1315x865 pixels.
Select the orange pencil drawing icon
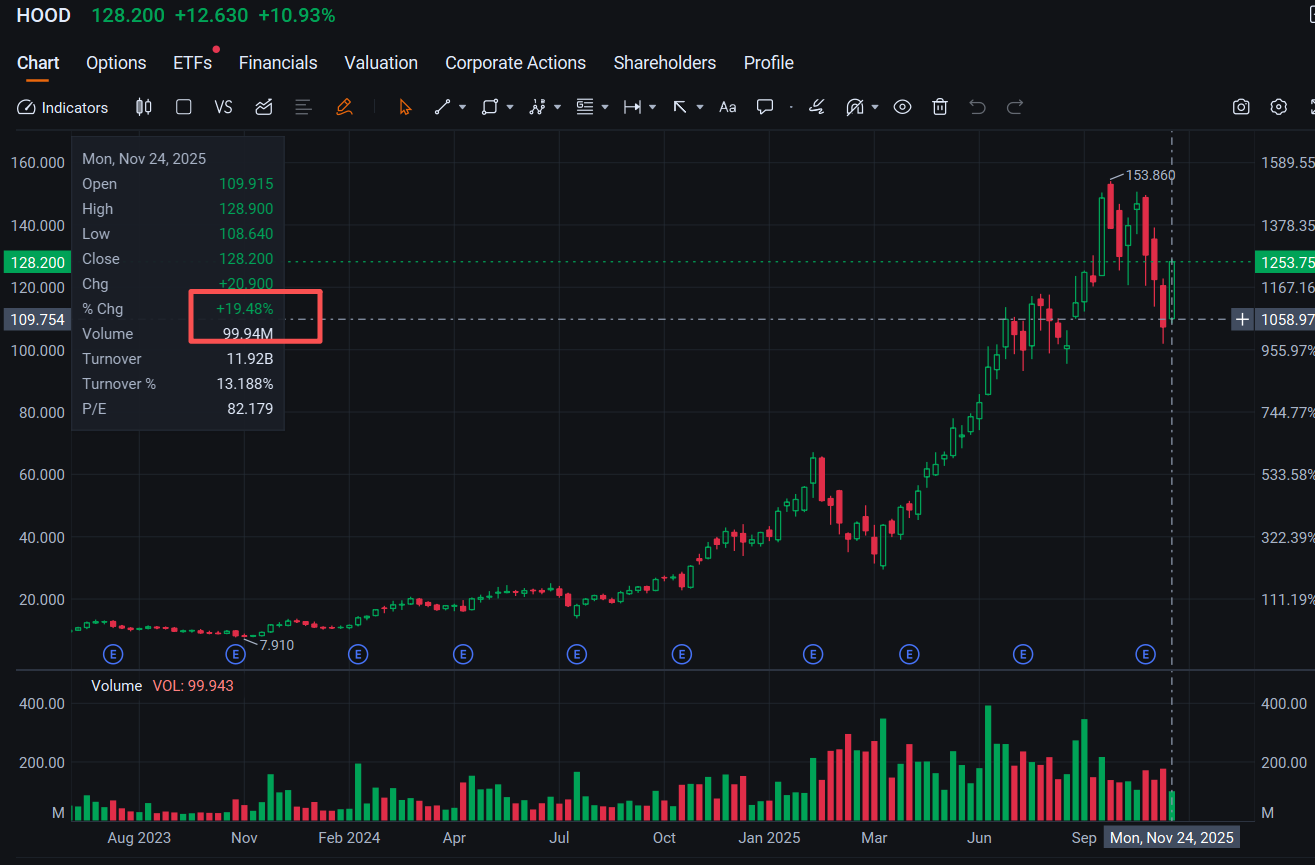344,107
